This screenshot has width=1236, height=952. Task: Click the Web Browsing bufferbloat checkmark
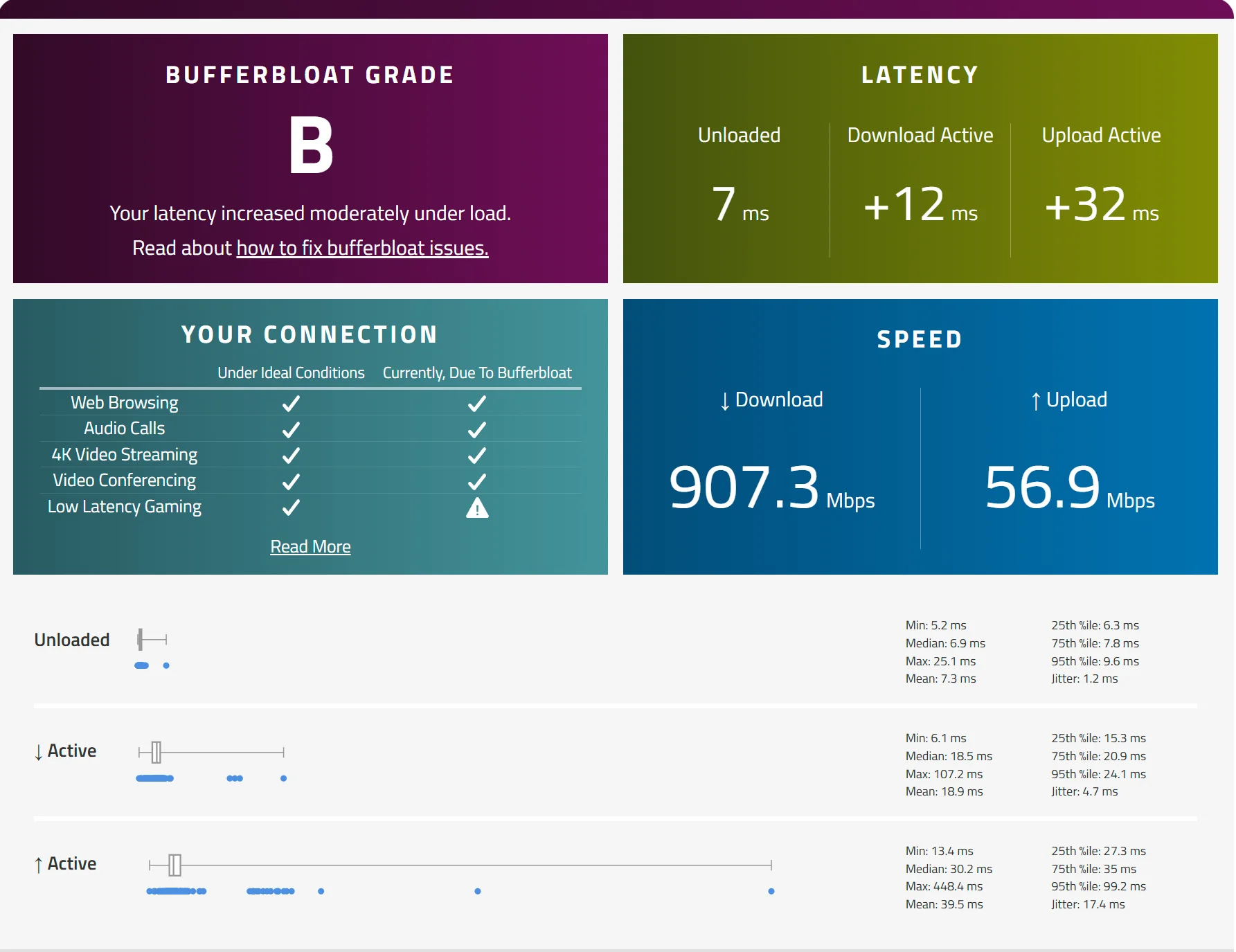tap(477, 403)
